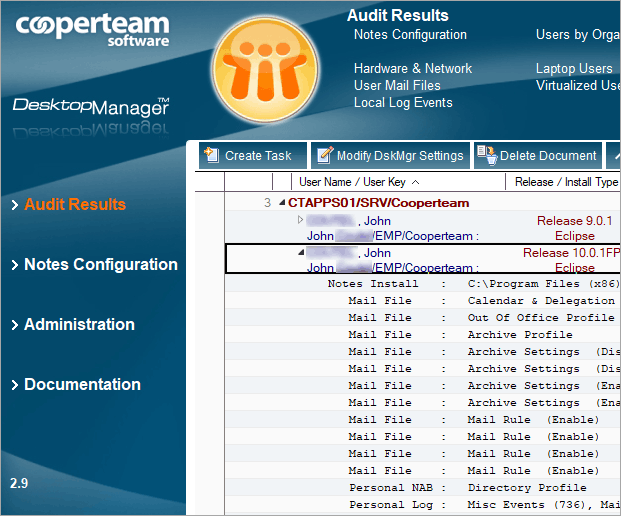The width and height of the screenshot is (621, 516).
Task: Click the arrow beside Administration
Action: (15, 325)
